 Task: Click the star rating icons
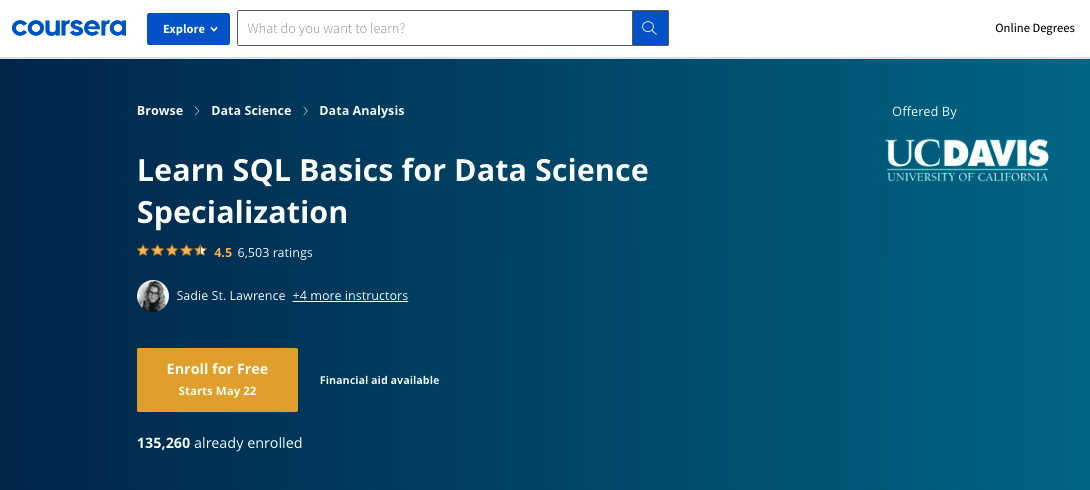coord(172,252)
